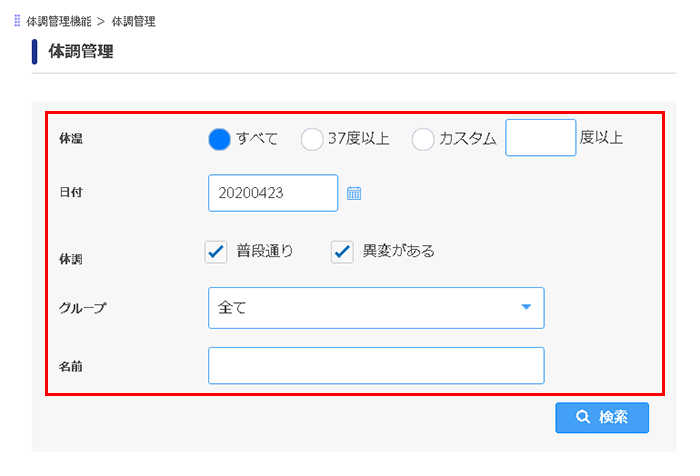Image resolution: width=700 pixels, height=476 pixels.
Task: Click the magnifier icon on 検索 button
Action: [583, 417]
